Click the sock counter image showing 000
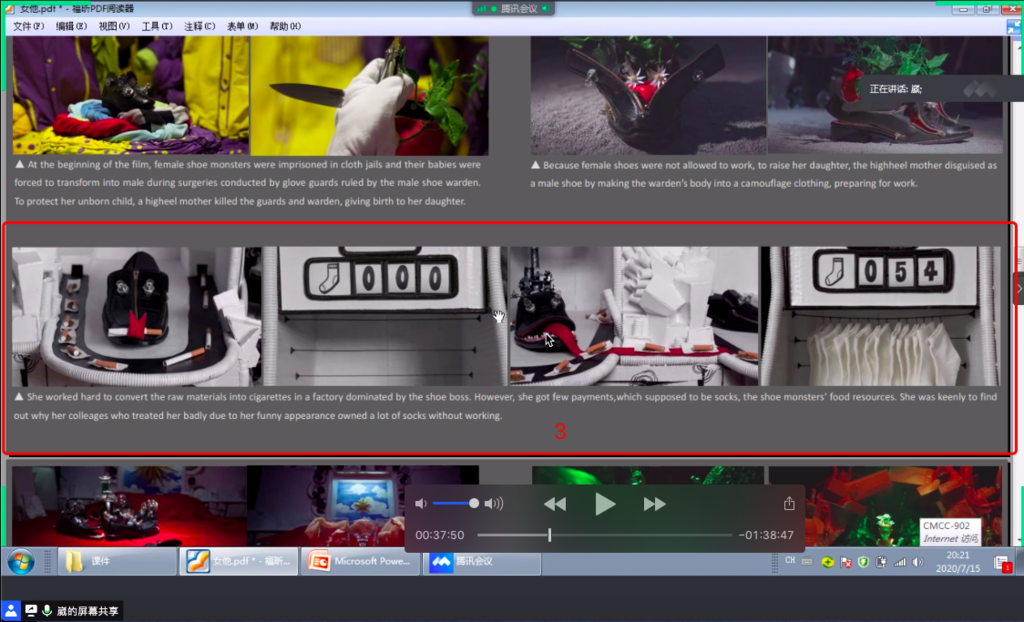The width and height of the screenshot is (1024, 622). (x=385, y=316)
